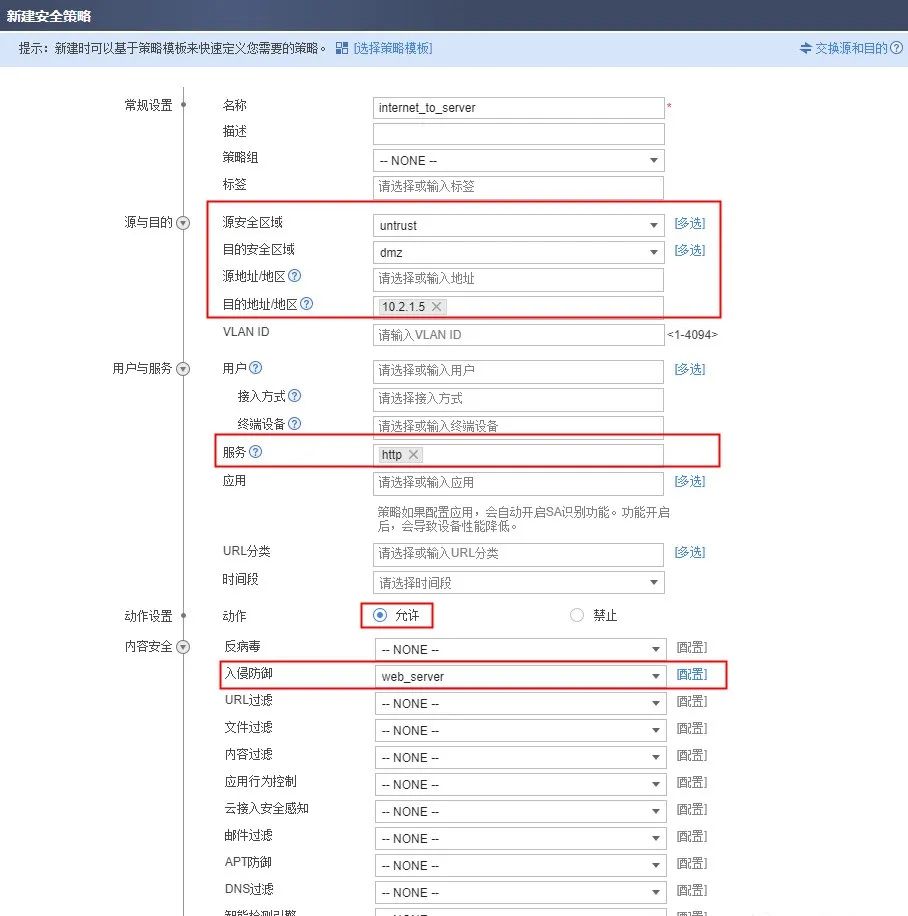The image size is (908, 916).
Task: Open the 策略组 dropdown
Action: 518,161
